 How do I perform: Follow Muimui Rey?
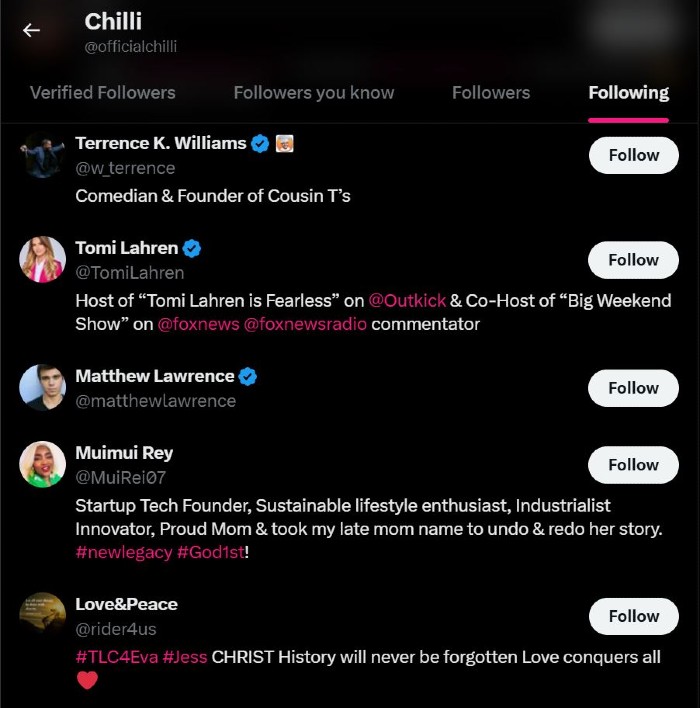pyautogui.click(x=633, y=465)
